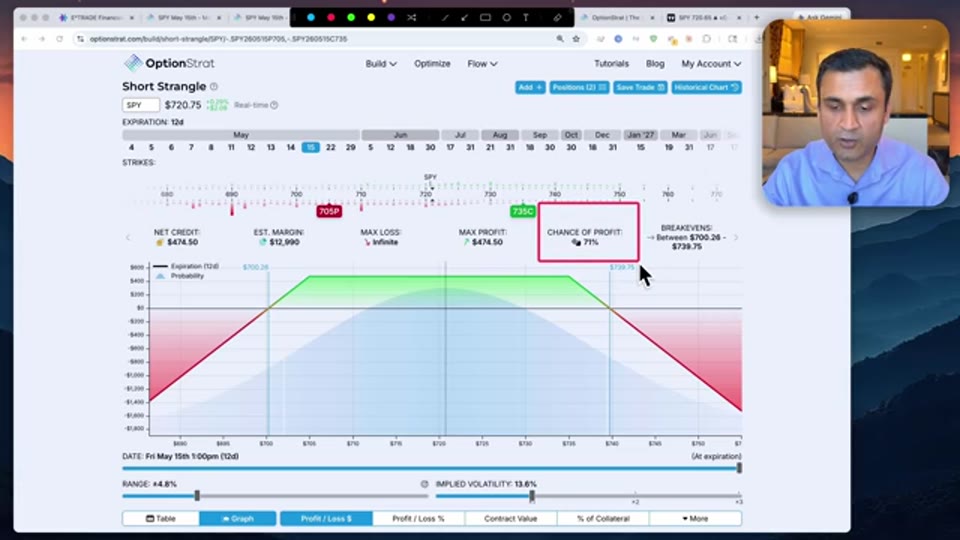960x540 pixels.
Task: Click the zoom magnifier icon in address bar
Action: pos(560,39)
